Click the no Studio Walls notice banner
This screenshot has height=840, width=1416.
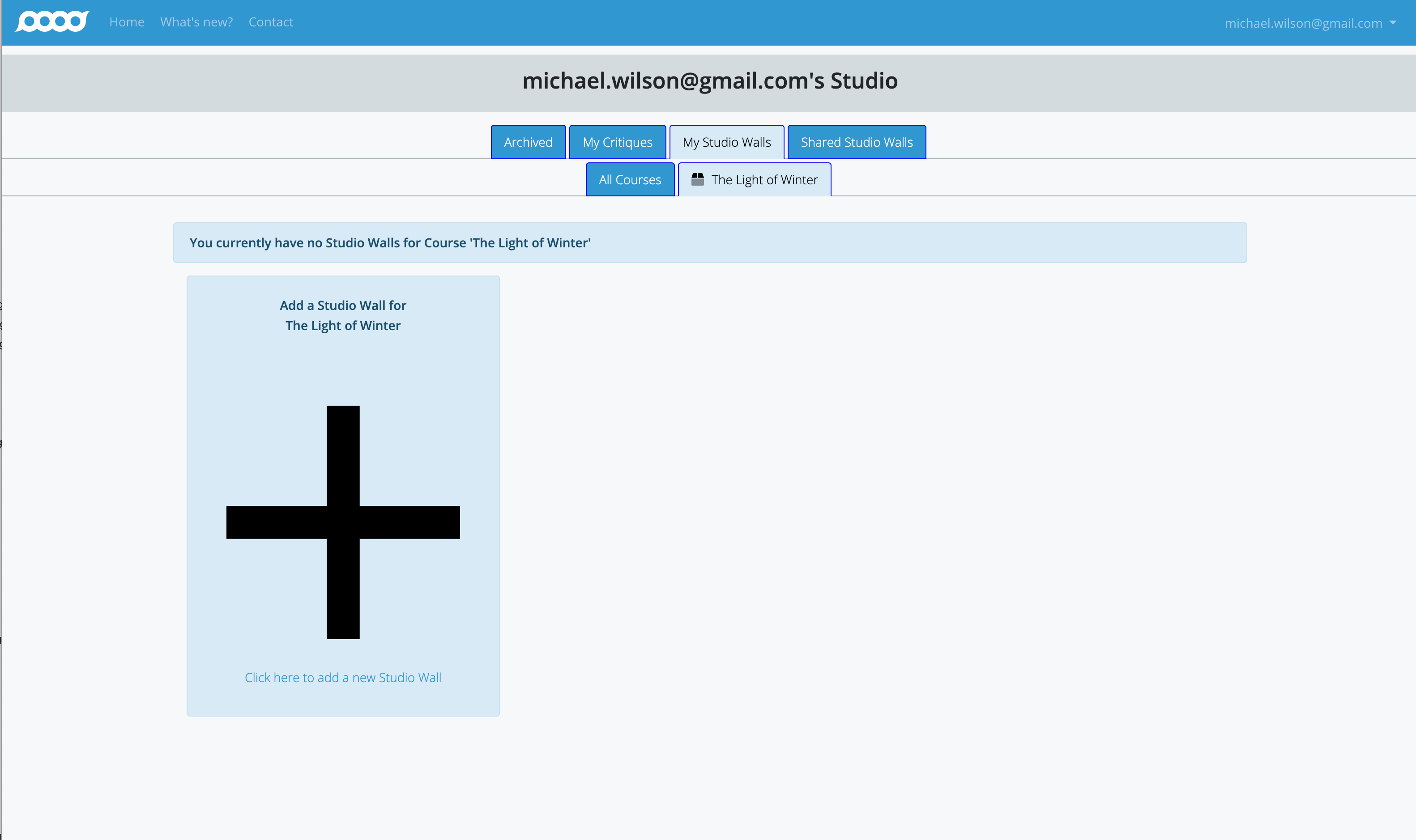pyautogui.click(x=709, y=243)
